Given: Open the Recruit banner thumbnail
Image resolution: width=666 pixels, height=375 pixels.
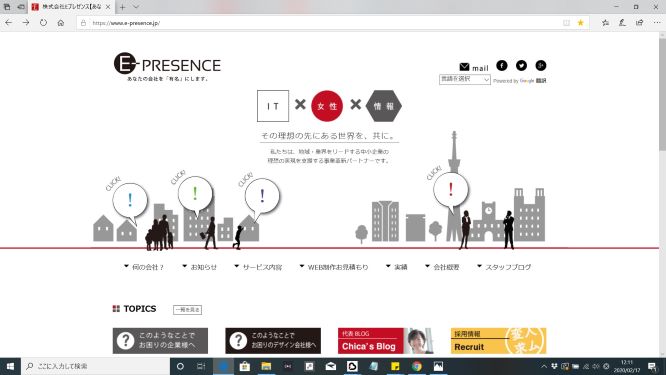Looking at the screenshot, I should click(498, 341).
